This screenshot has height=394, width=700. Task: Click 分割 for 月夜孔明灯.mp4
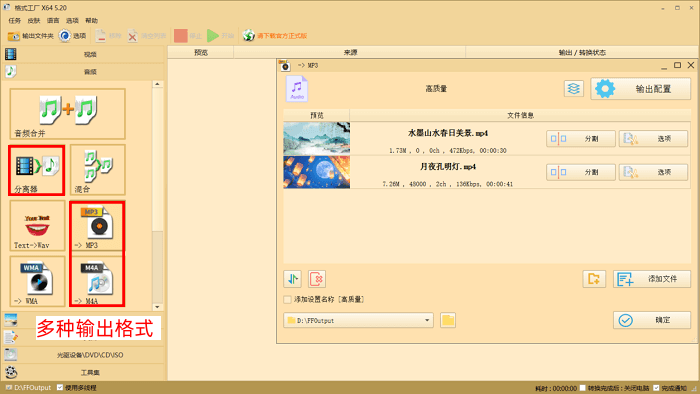(x=581, y=172)
